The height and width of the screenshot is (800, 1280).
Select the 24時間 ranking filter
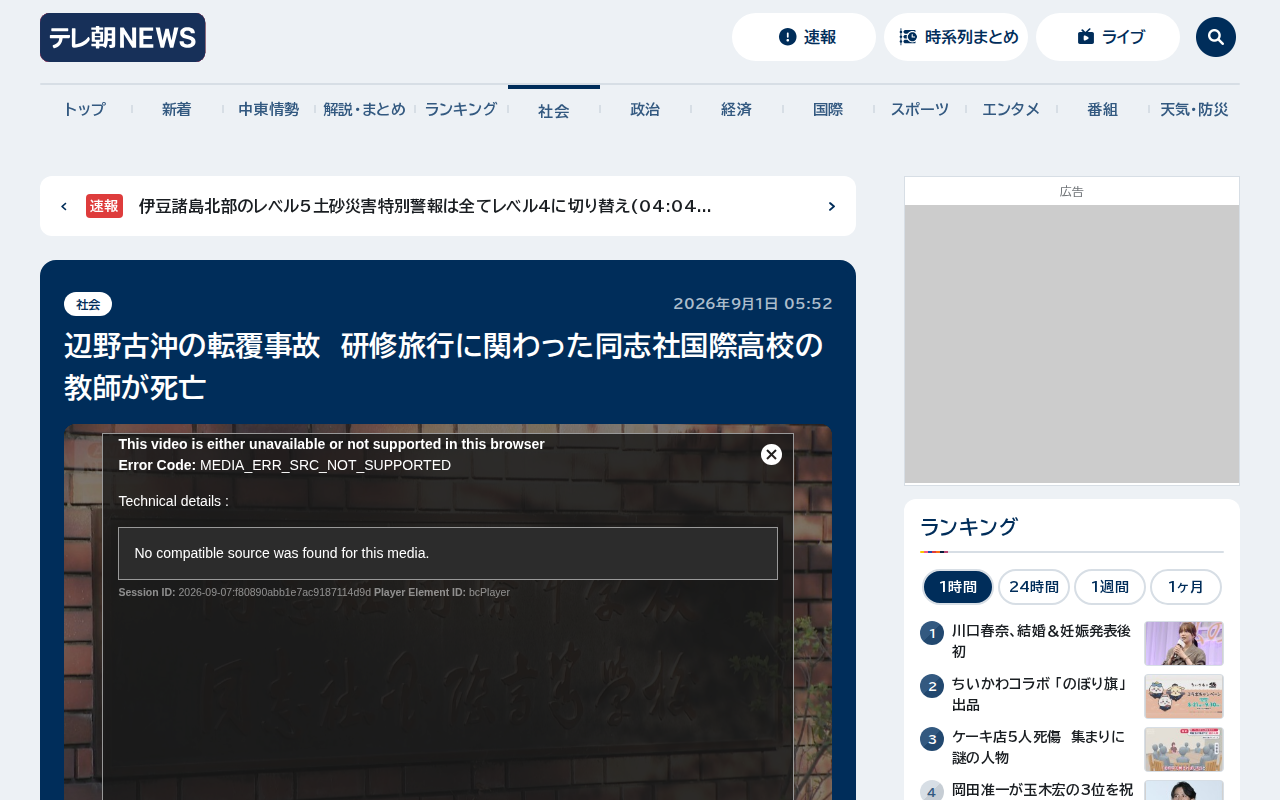click(1034, 587)
